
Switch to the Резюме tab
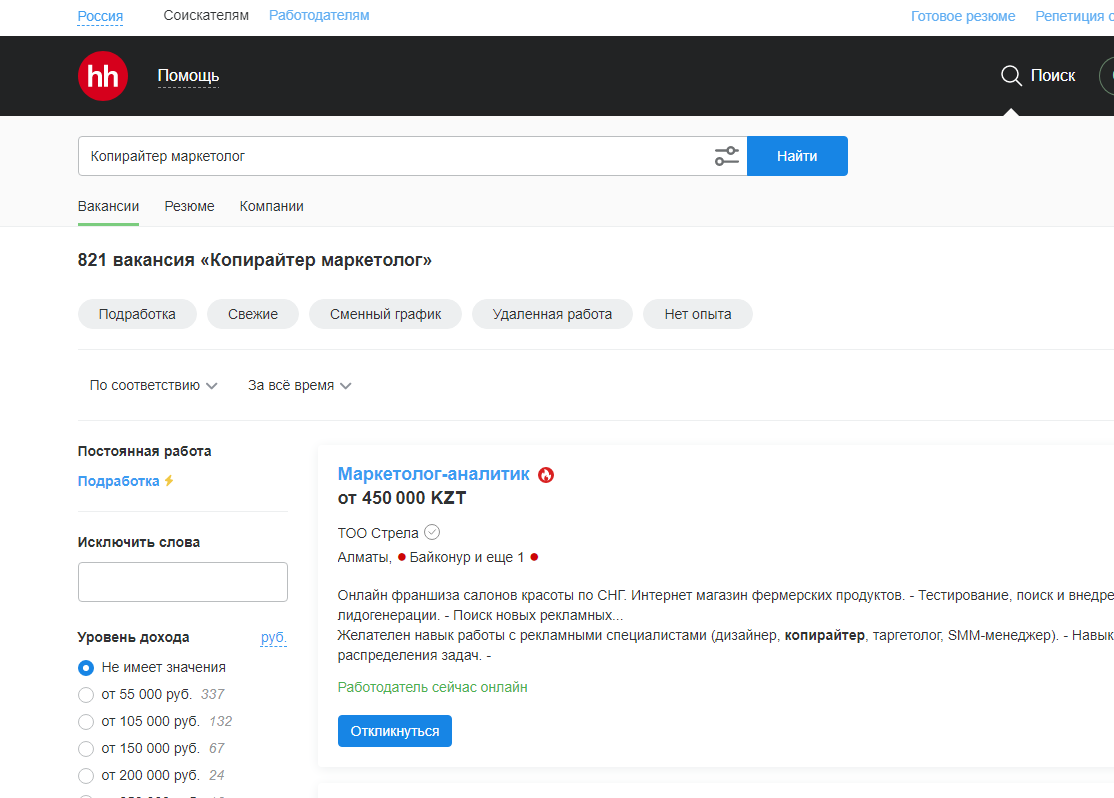pyautogui.click(x=189, y=206)
